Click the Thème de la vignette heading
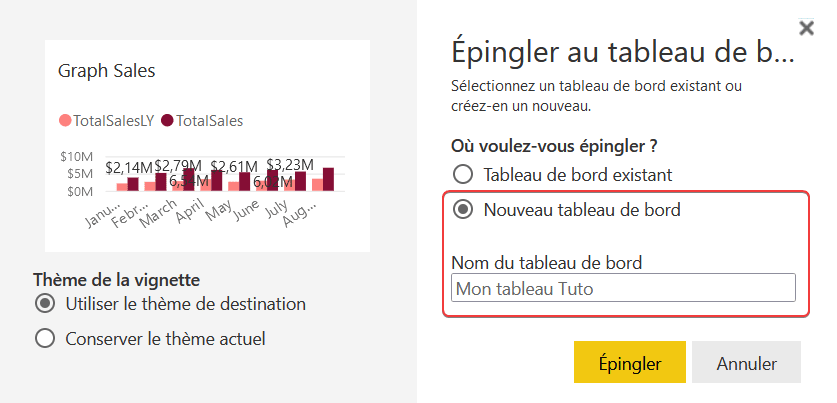 116,279
